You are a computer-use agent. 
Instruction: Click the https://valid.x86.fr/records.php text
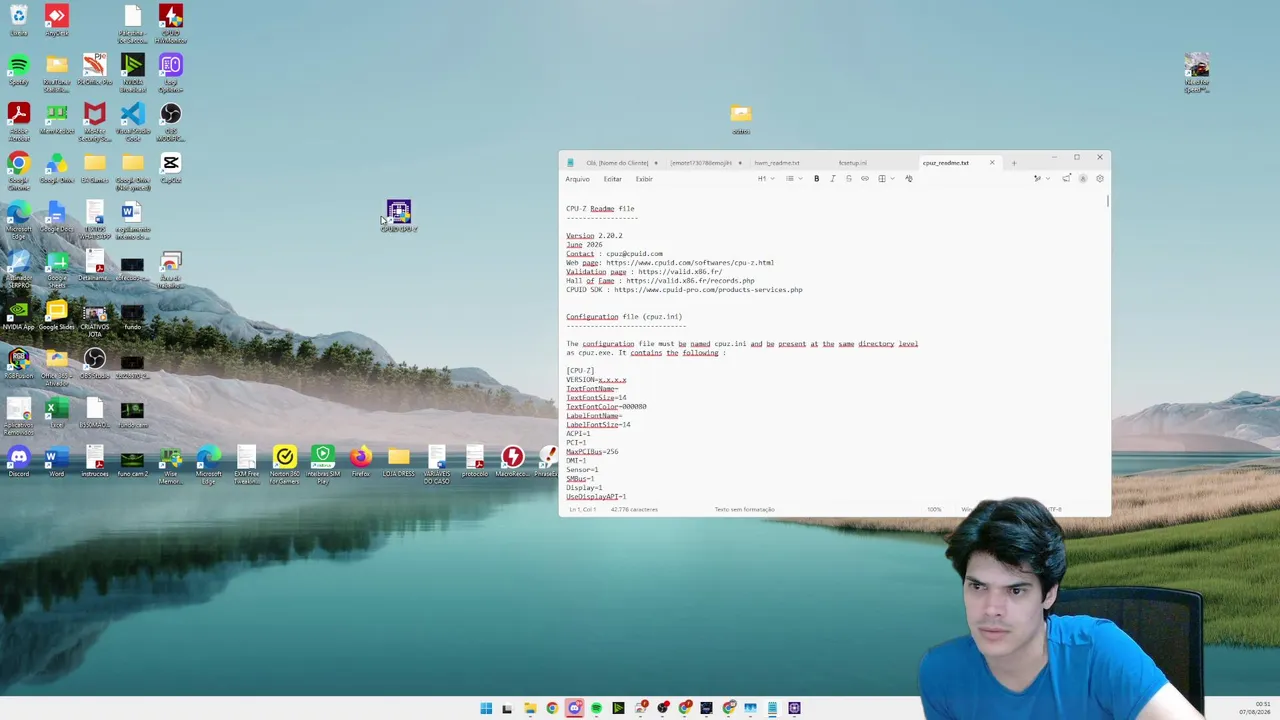690,281
